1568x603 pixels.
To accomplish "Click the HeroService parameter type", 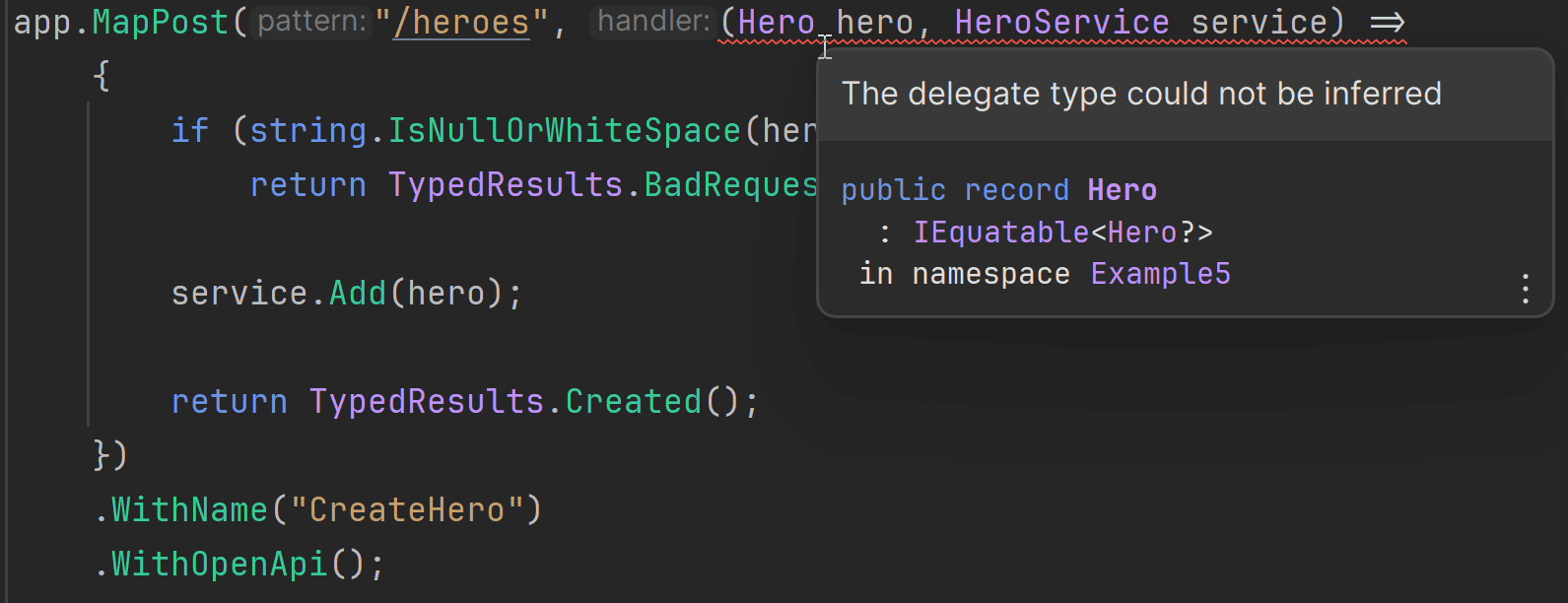I will click(1061, 23).
